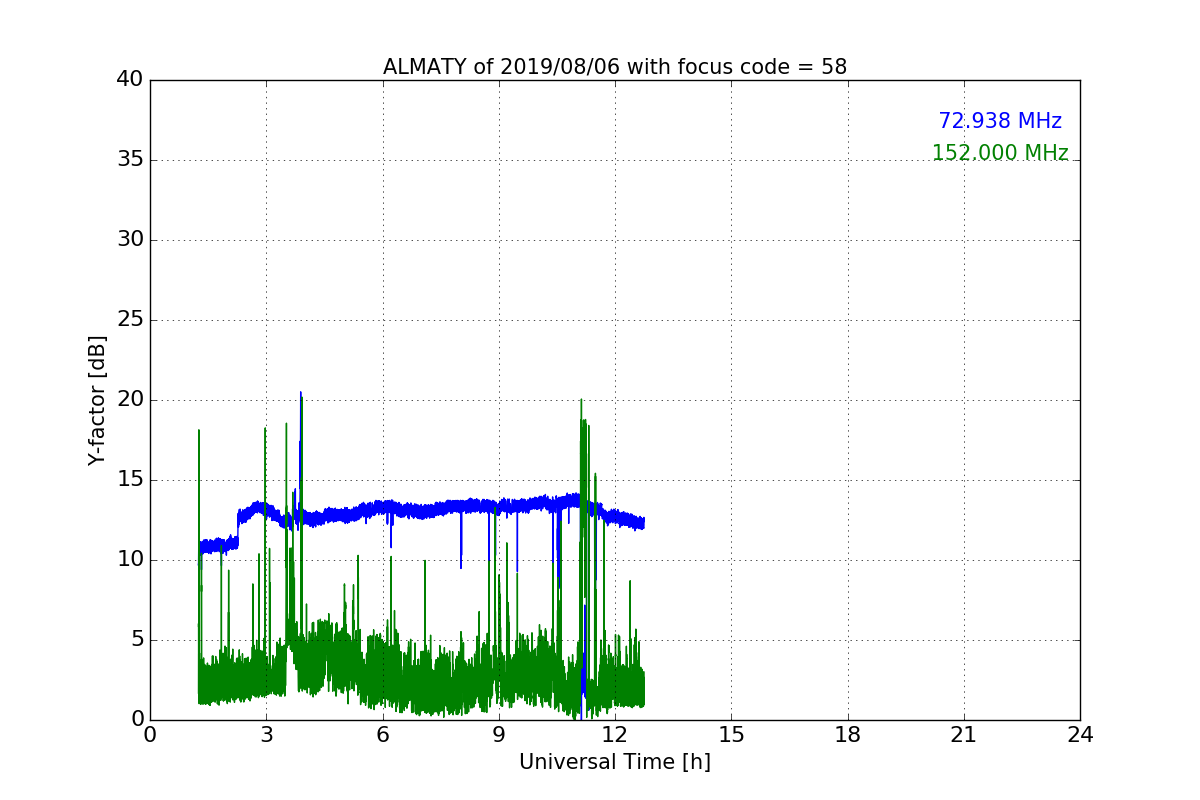Click the x-axis tick label '24'

[1080, 734]
